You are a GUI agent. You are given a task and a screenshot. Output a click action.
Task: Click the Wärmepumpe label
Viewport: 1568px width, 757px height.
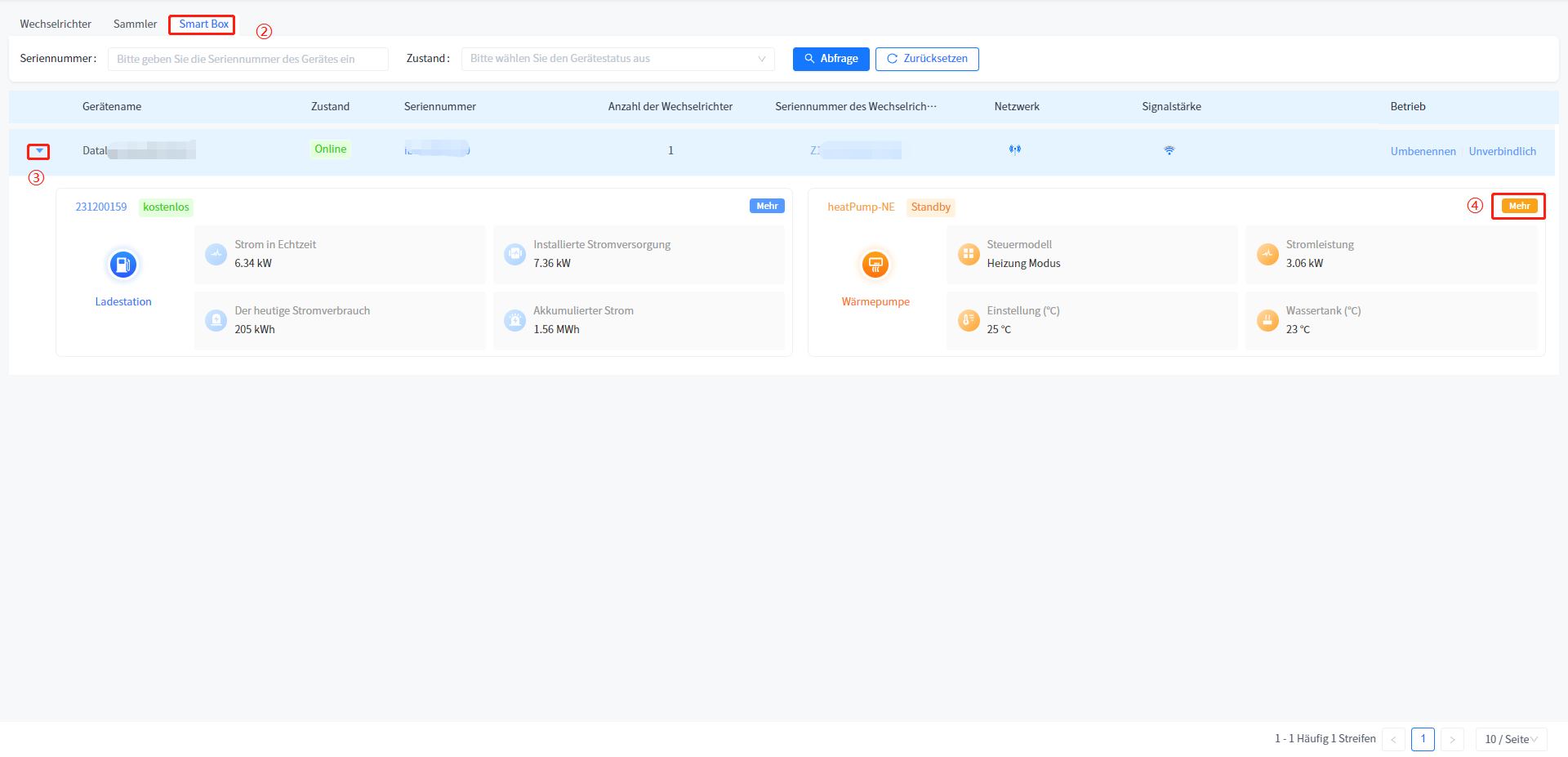875,301
